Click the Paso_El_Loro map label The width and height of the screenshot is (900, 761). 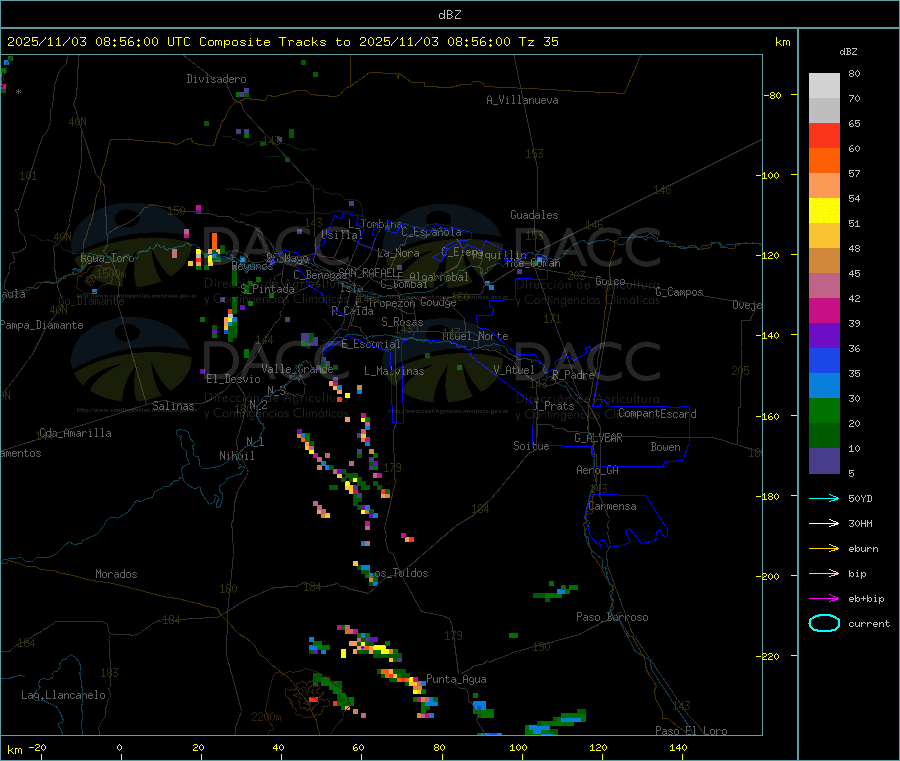tap(691, 731)
